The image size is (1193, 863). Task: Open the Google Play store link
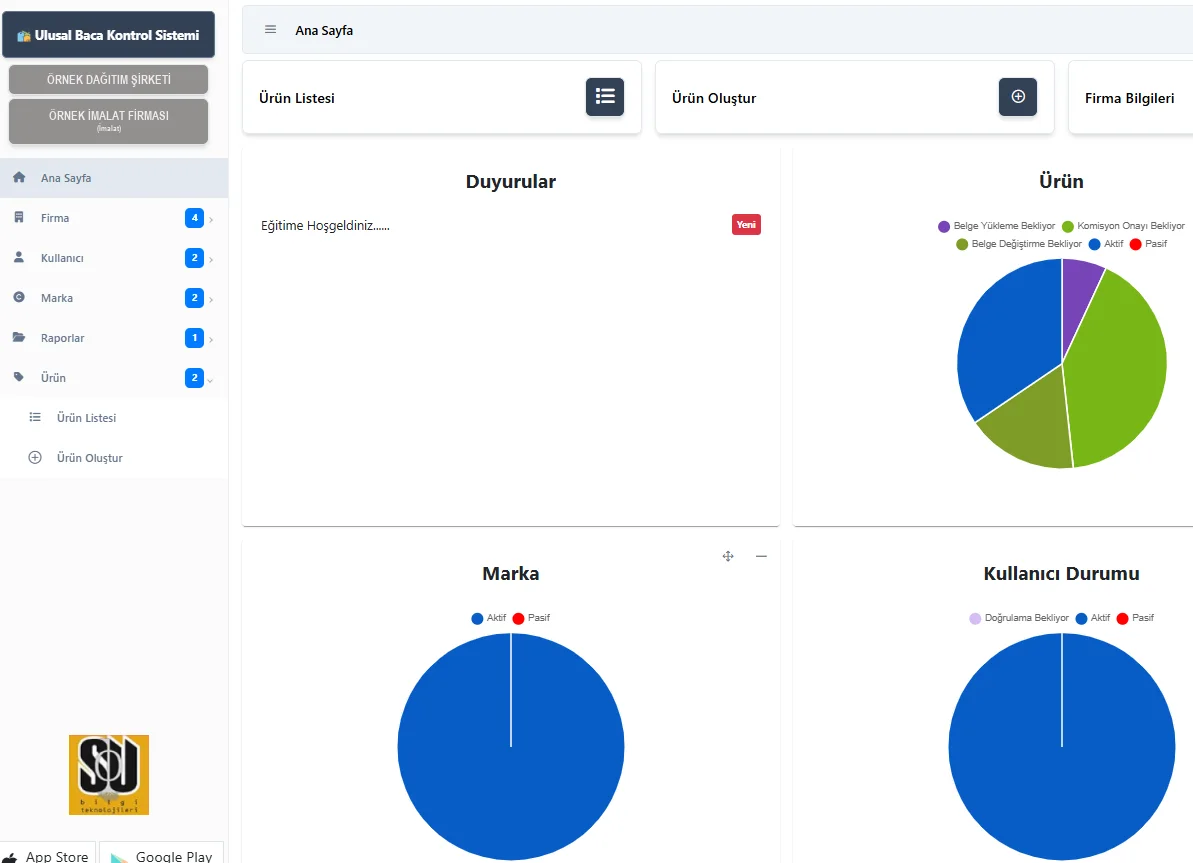pos(161,854)
